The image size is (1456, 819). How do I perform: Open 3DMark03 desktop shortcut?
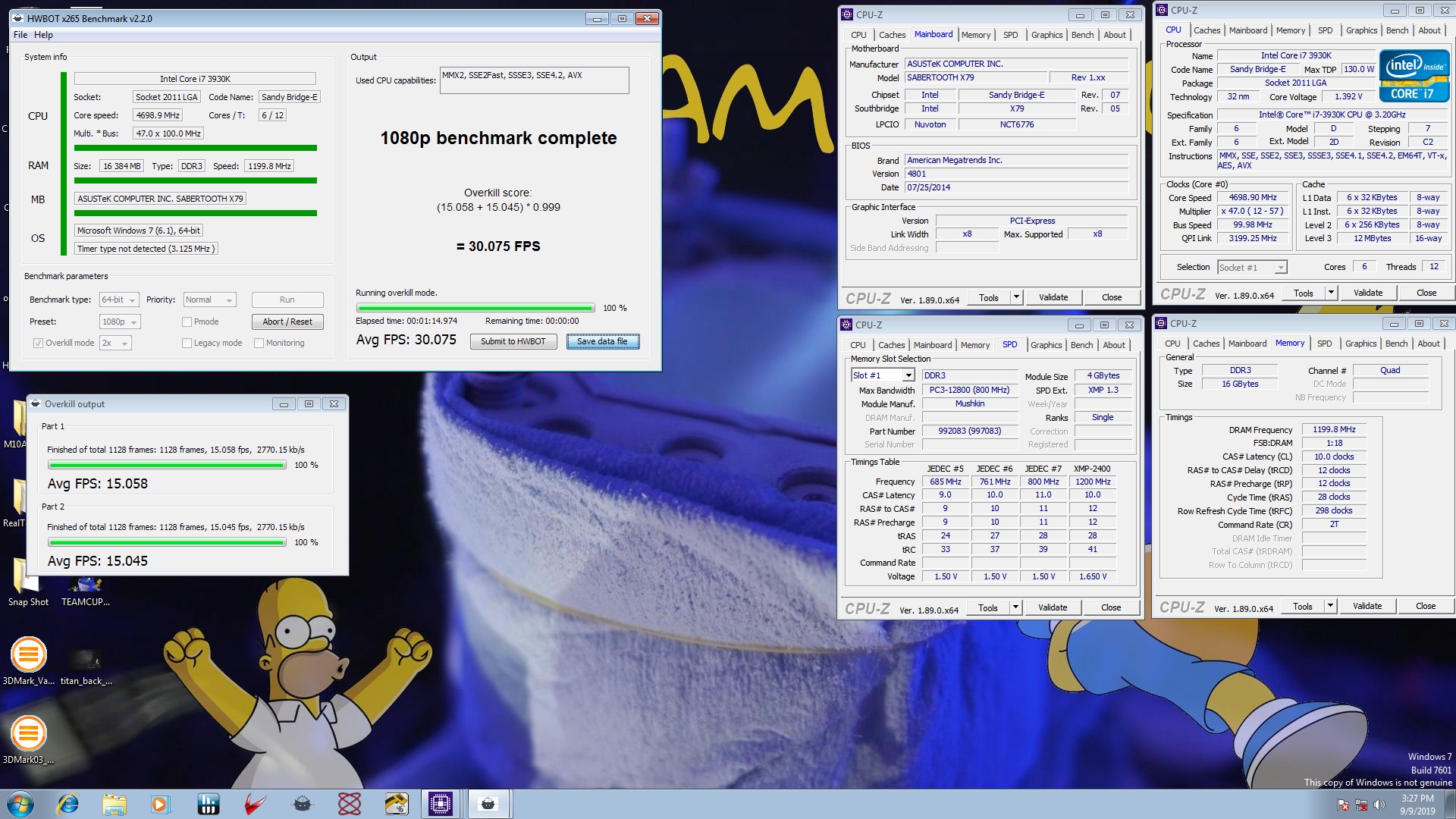[x=28, y=739]
